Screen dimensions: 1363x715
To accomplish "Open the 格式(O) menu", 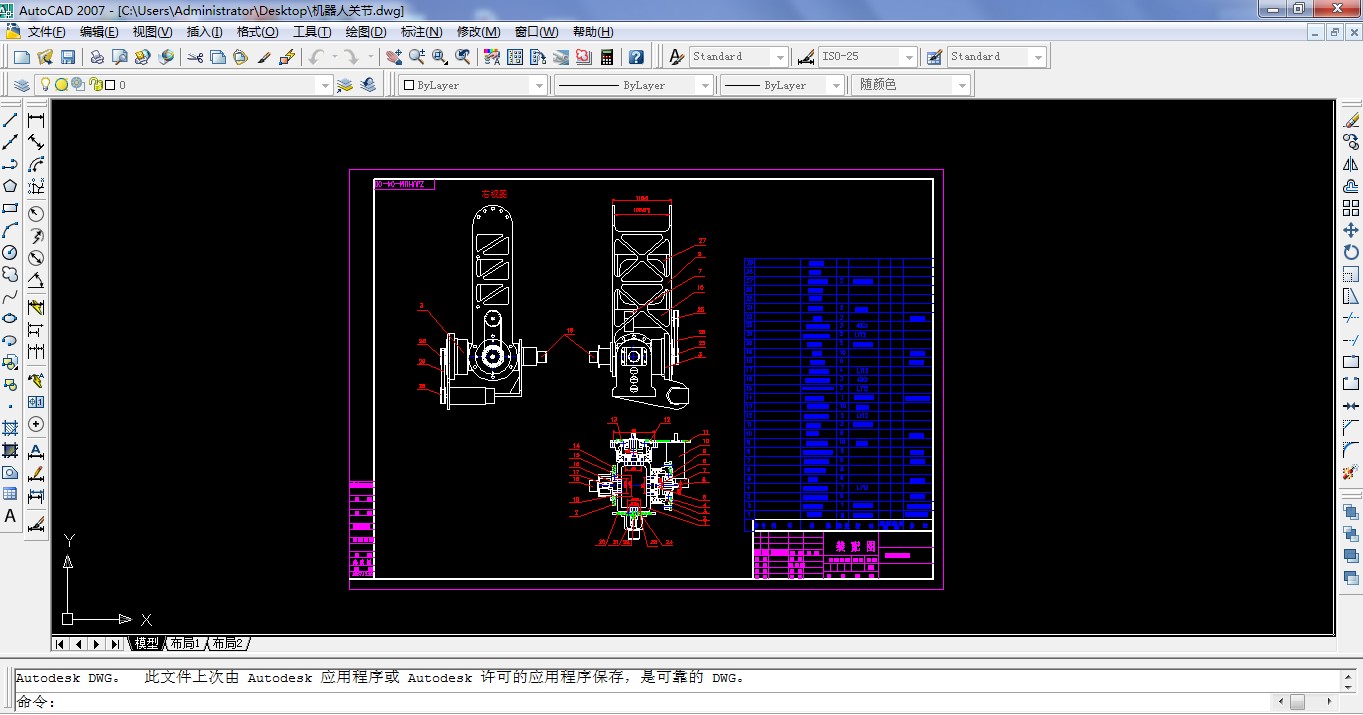I will (257, 32).
